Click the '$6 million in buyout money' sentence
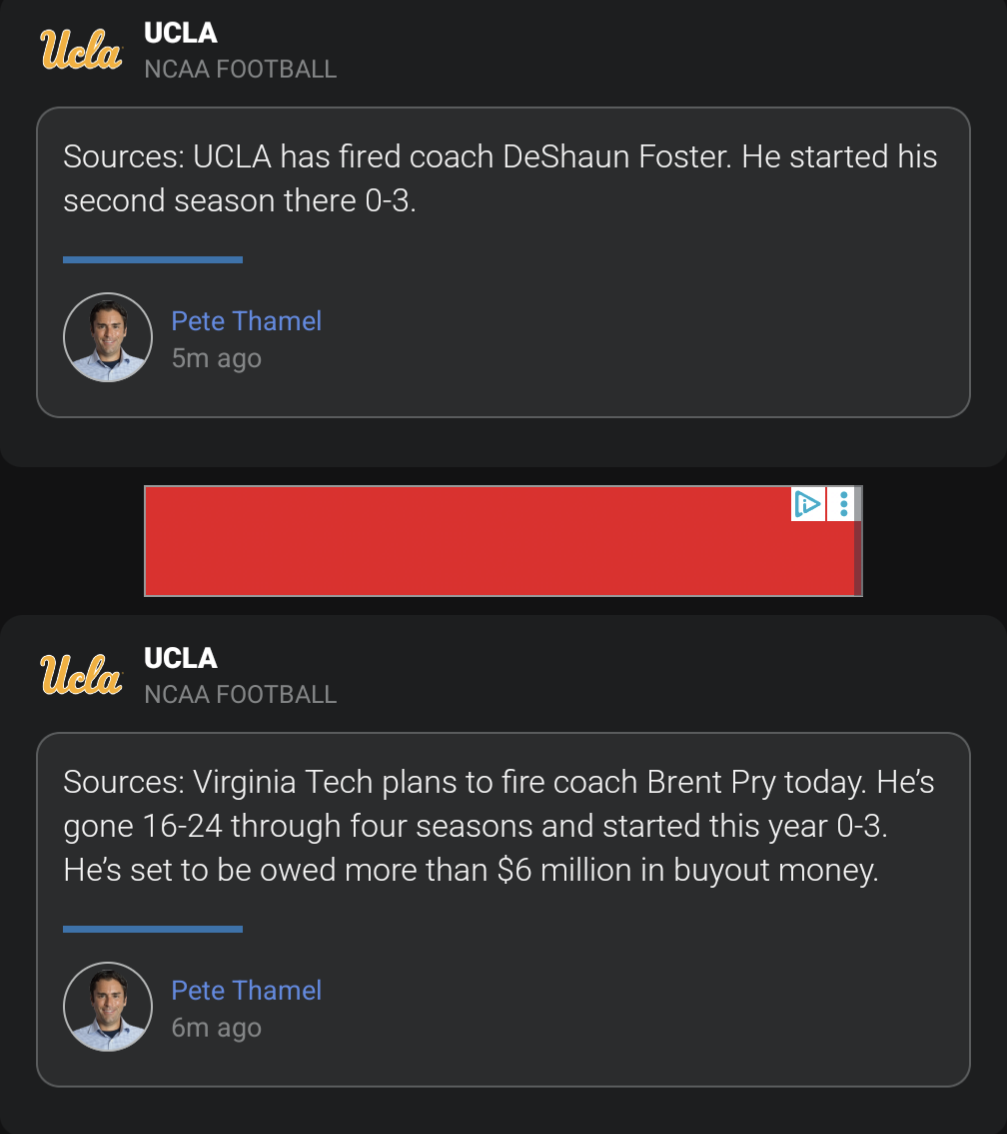 (x=470, y=870)
